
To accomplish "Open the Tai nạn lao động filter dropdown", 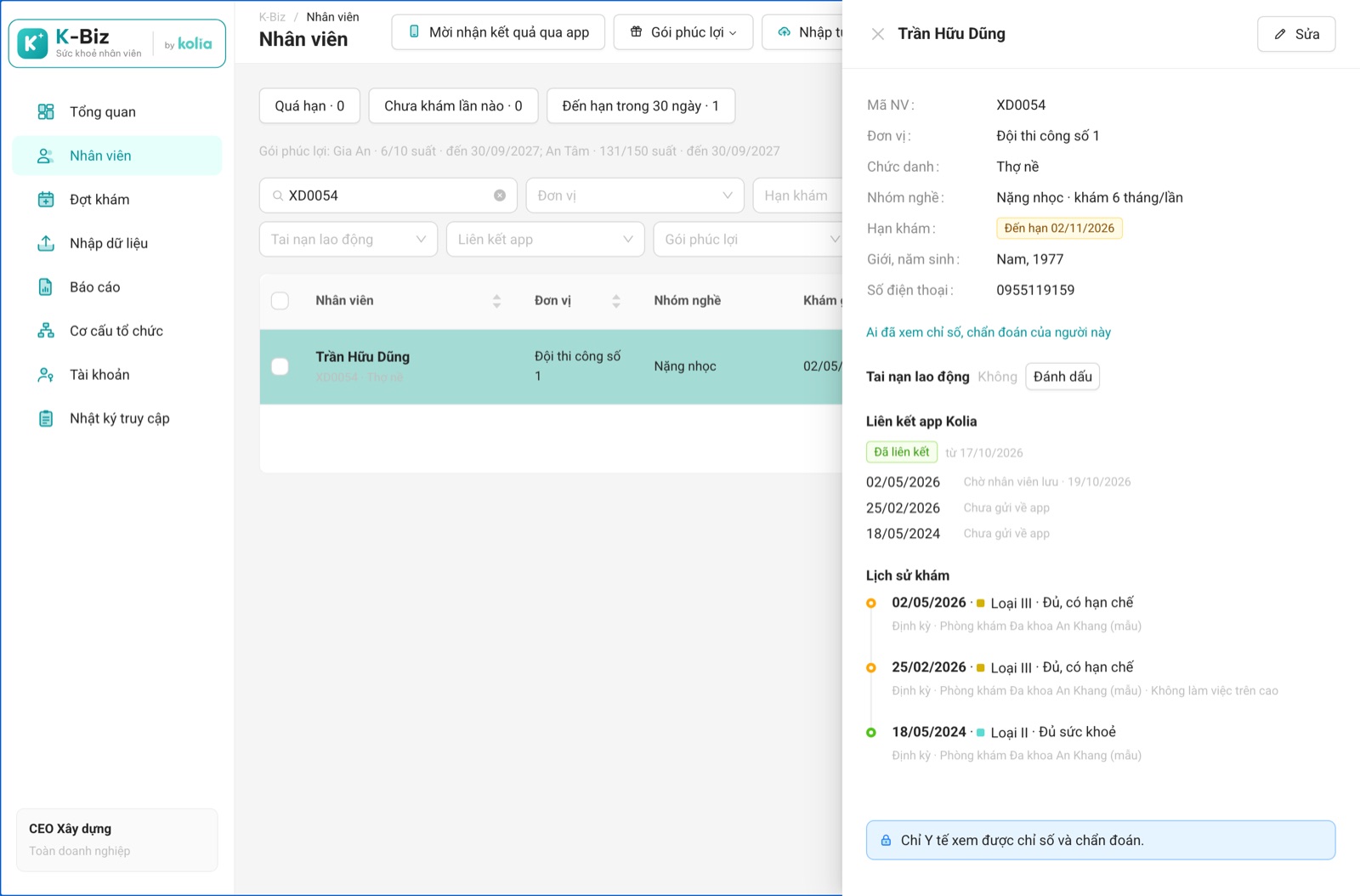I will (x=348, y=239).
